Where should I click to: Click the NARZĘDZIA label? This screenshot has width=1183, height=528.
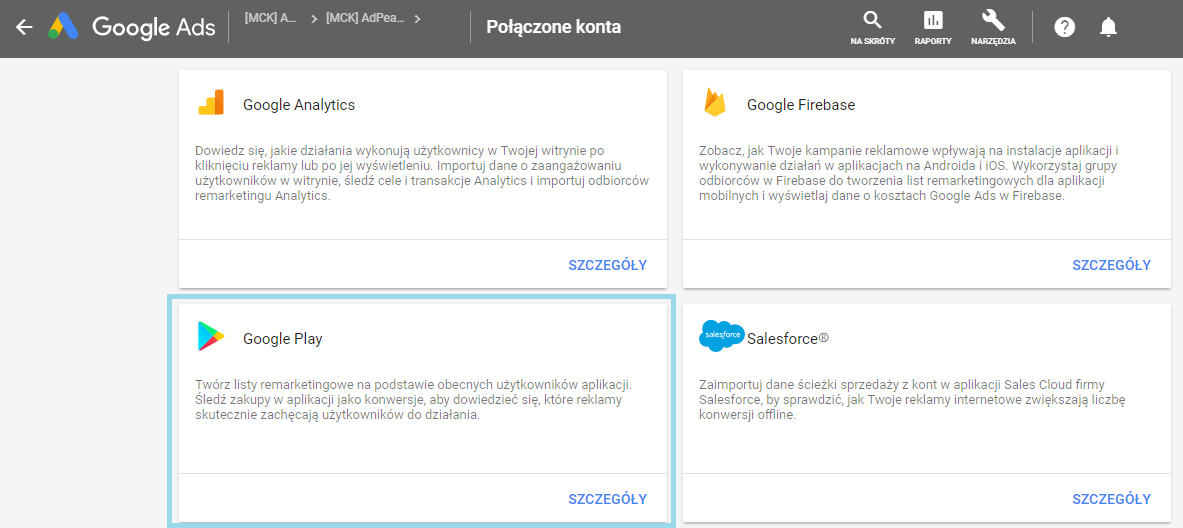[993, 41]
